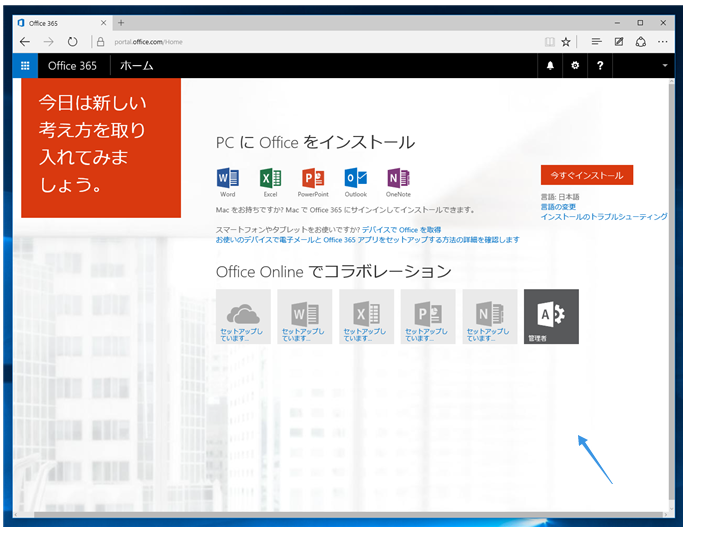Open browser more options menu
This screenshot has width=710, height=533.
(662, 42)
